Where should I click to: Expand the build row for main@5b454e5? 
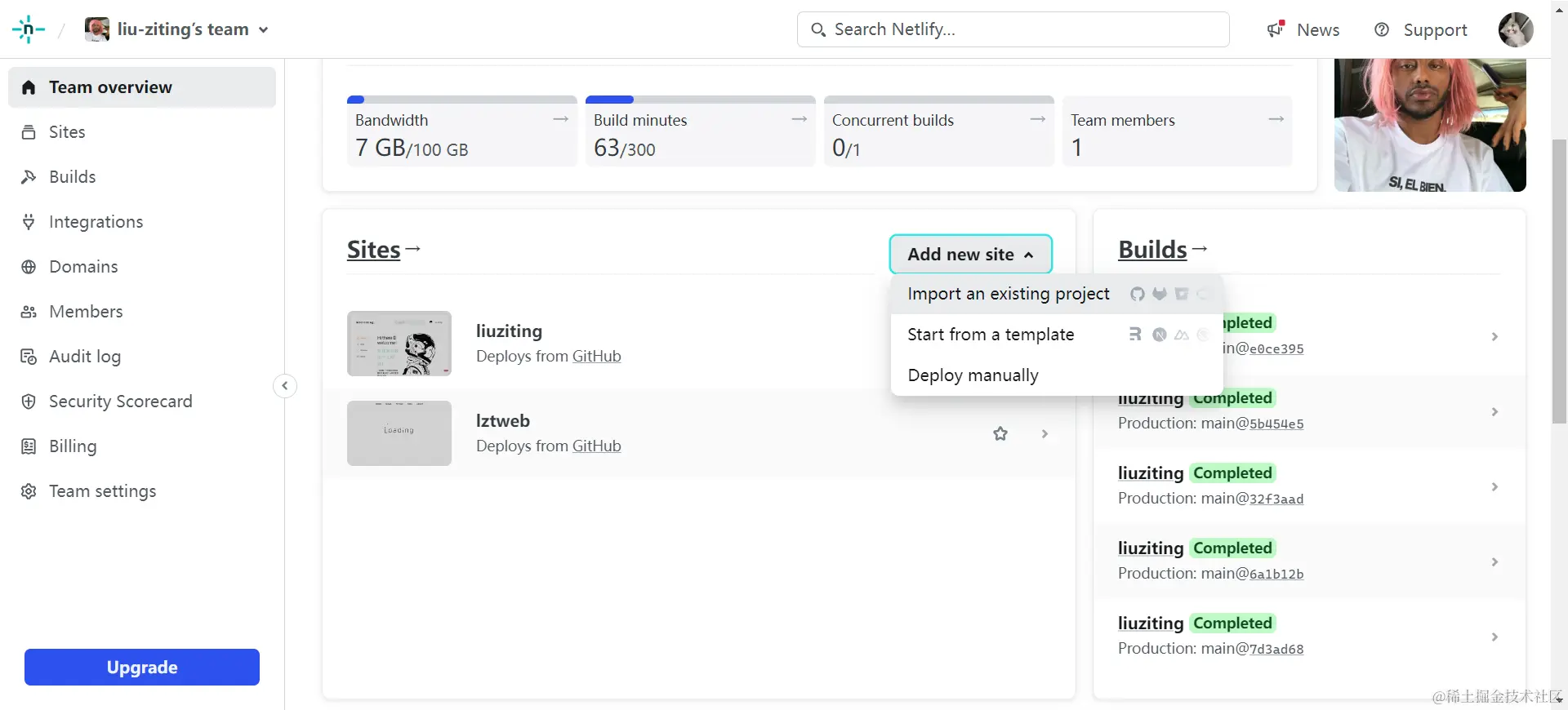pyautogui.click(x=1494, y=411)
